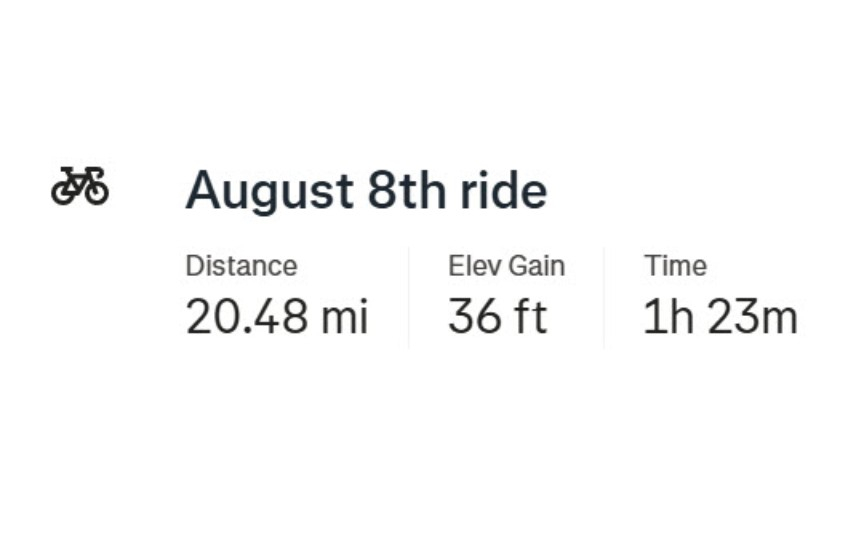Click the word "ride" in the title
The width and height of the screenshot is (864, 540).
[504, 190]
